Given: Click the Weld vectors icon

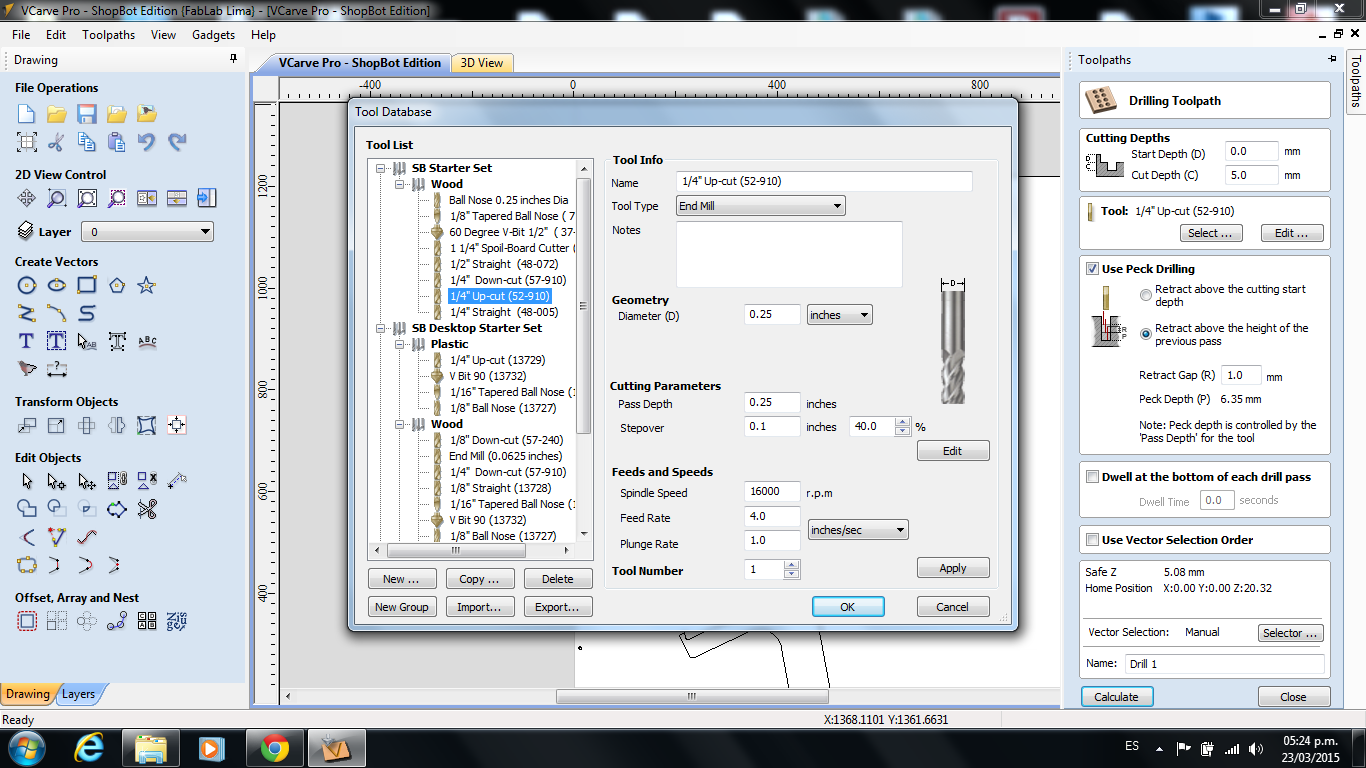Looking at the screenshot, I should (x=27, y=509).
